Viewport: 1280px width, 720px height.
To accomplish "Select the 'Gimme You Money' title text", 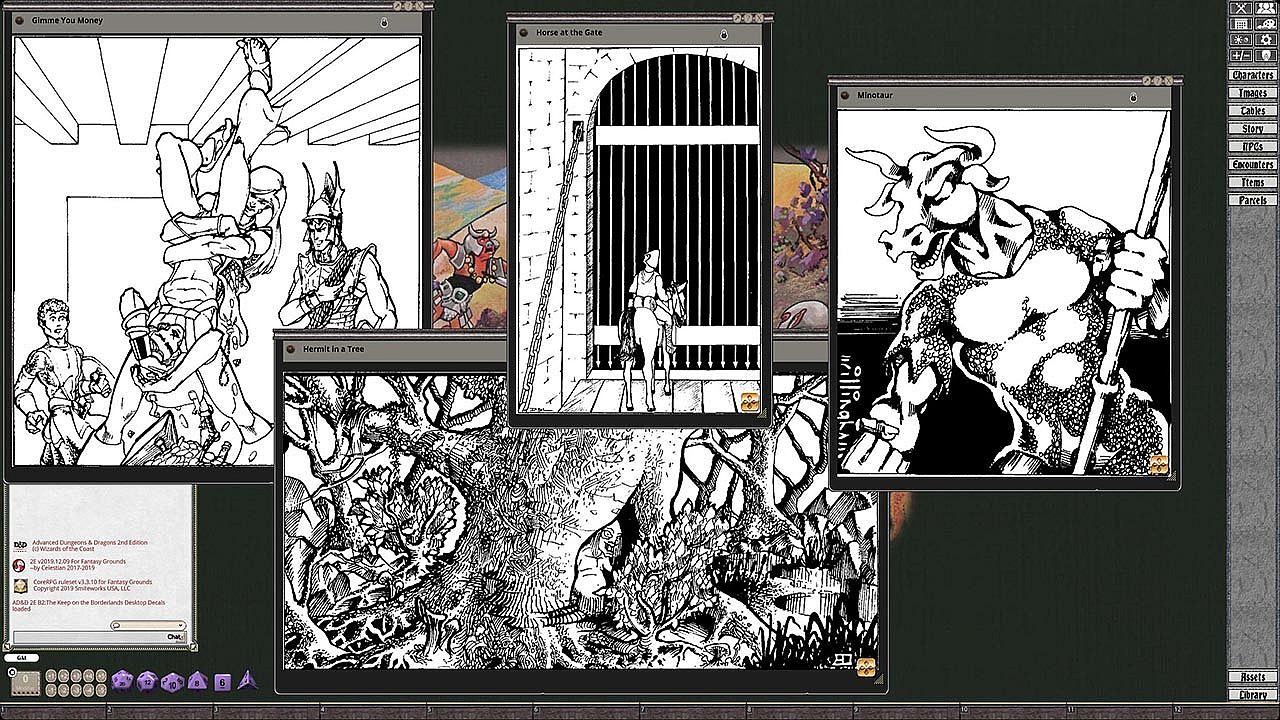I will click(67, 20).
